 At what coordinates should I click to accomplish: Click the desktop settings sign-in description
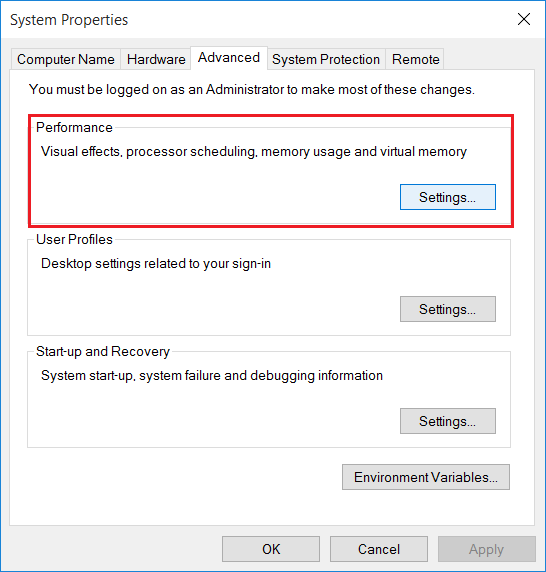(156, 263)
